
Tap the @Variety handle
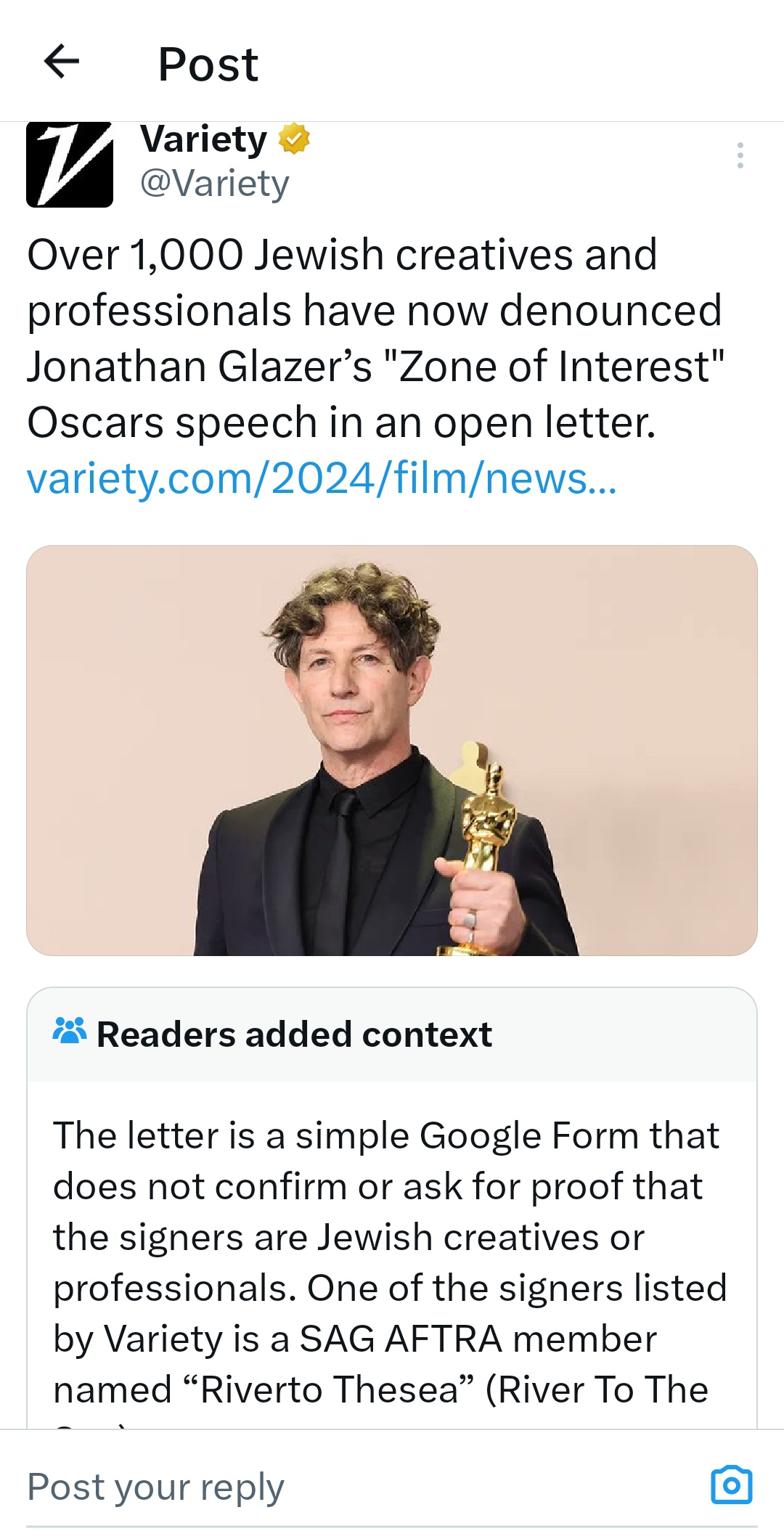click(x=214, y=183)
